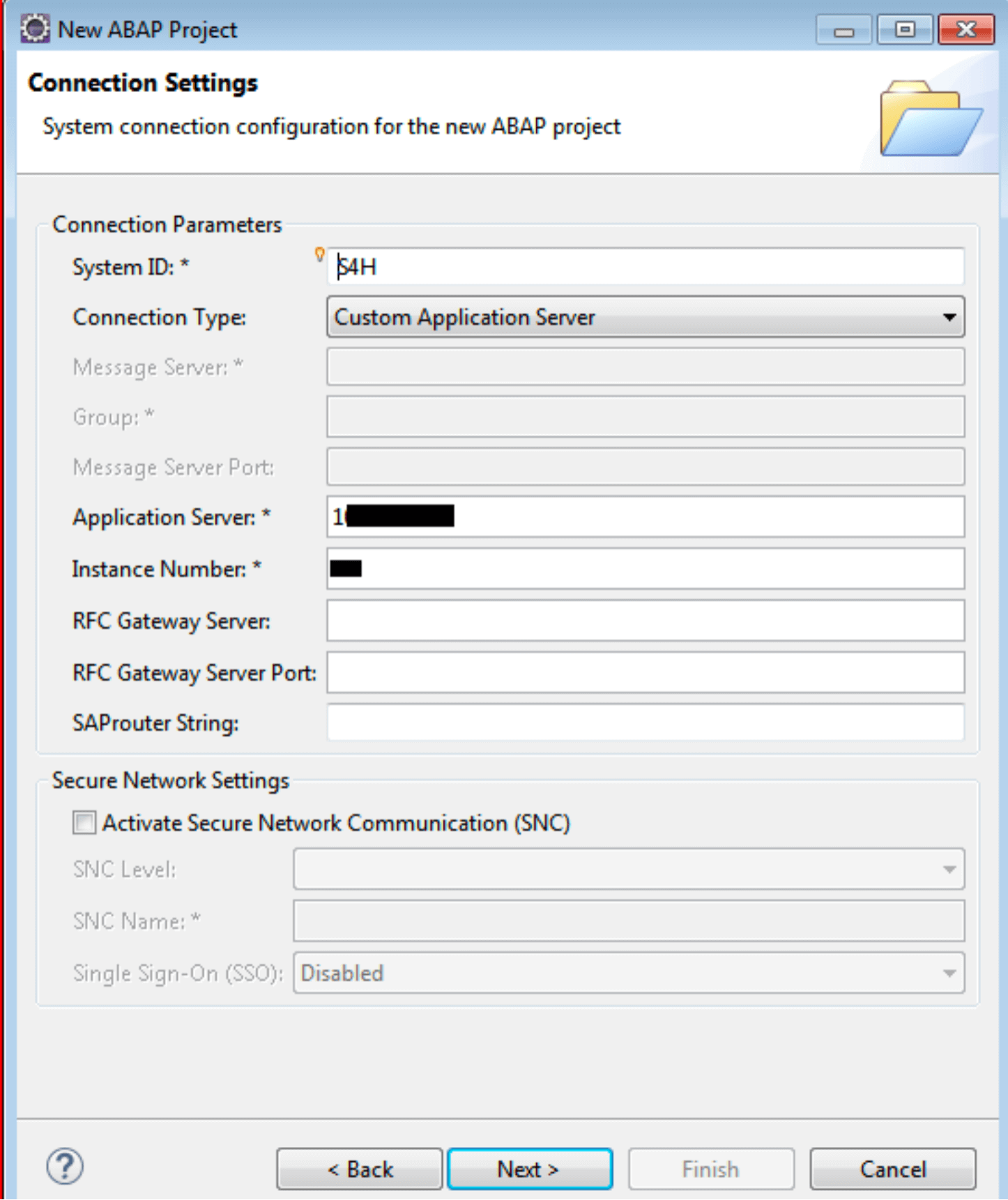Open the Single Sign-On dropdown

(629, 973)
